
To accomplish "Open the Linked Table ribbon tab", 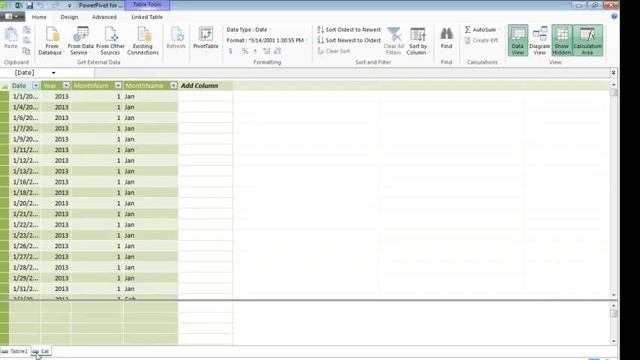I will click(147, 17).
